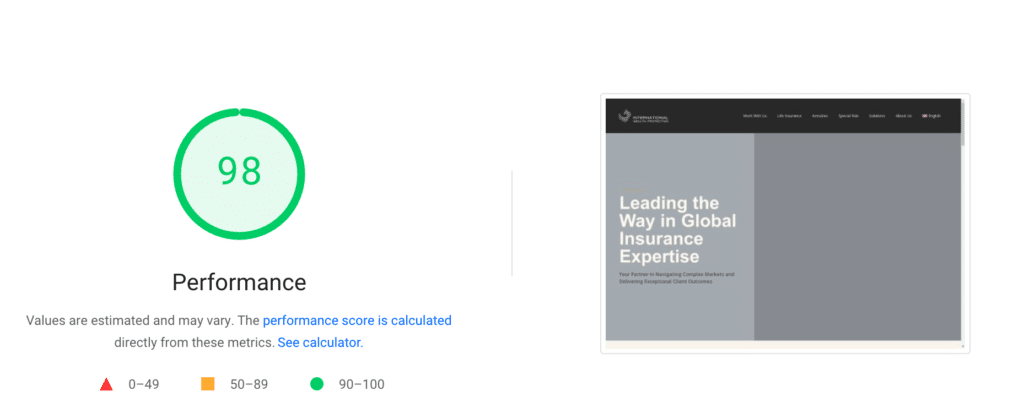Select 'Work With Us' in the site navigation

point(755,116)
